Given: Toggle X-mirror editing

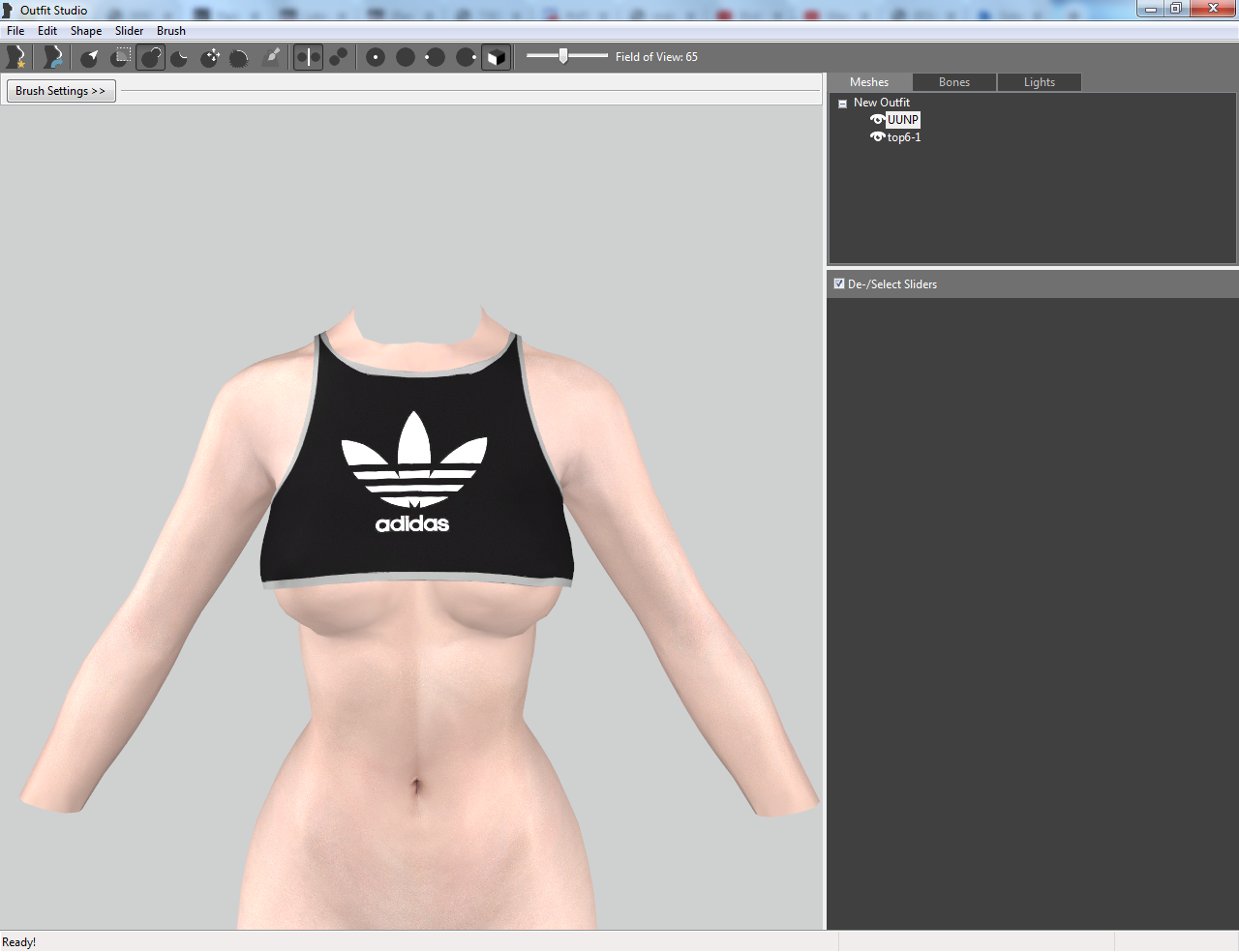Looking at the screenshot, I should tap(308, 57).
